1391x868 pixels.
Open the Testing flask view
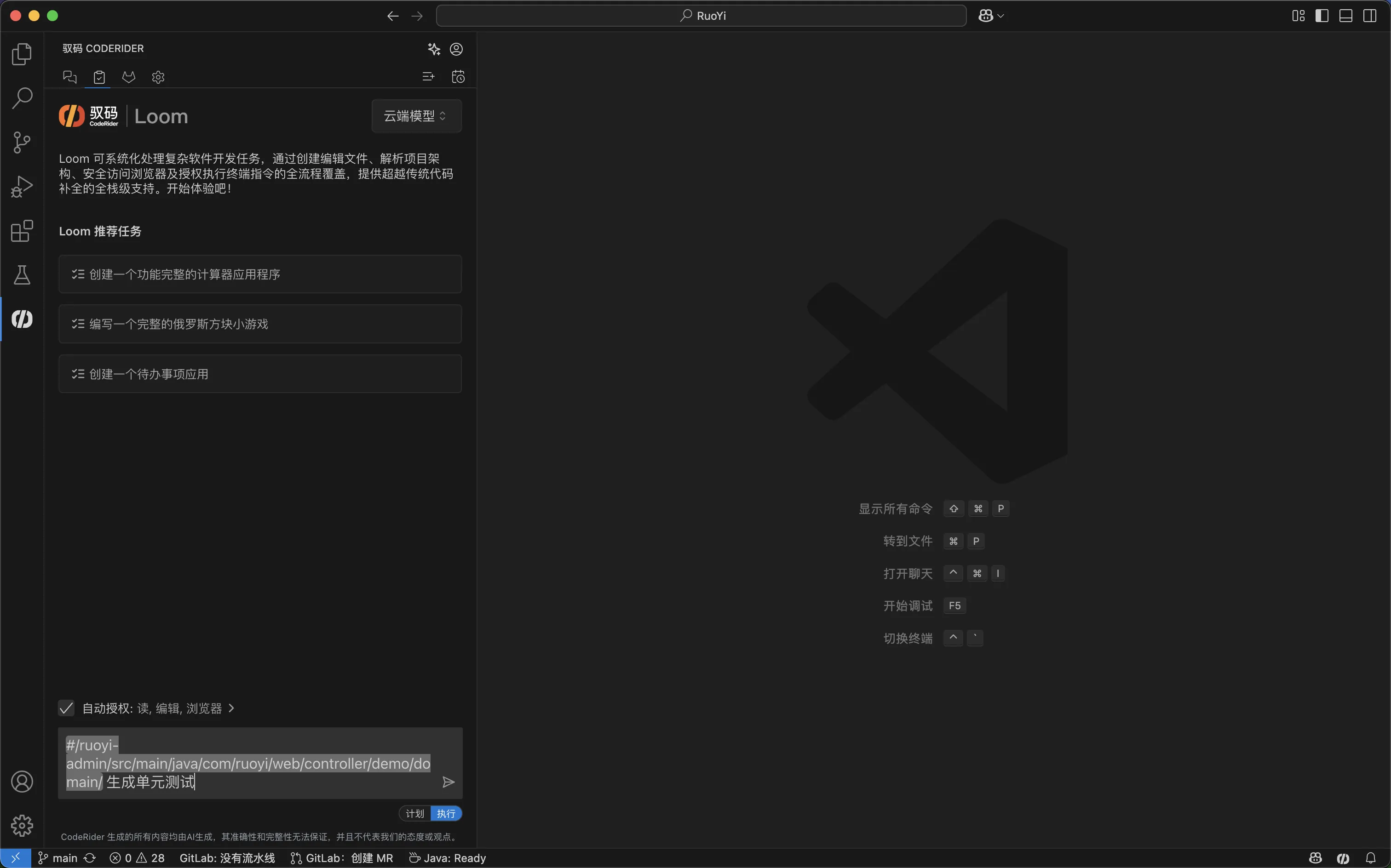pos(22,275)
